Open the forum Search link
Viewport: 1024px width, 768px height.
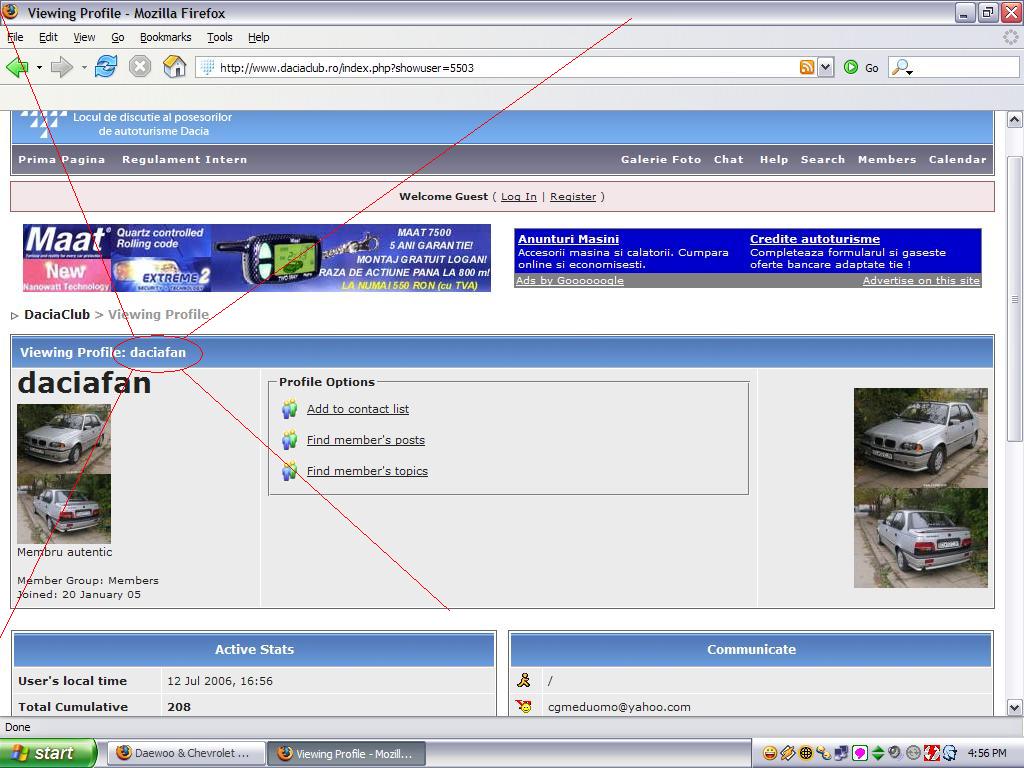pos(823,159)
